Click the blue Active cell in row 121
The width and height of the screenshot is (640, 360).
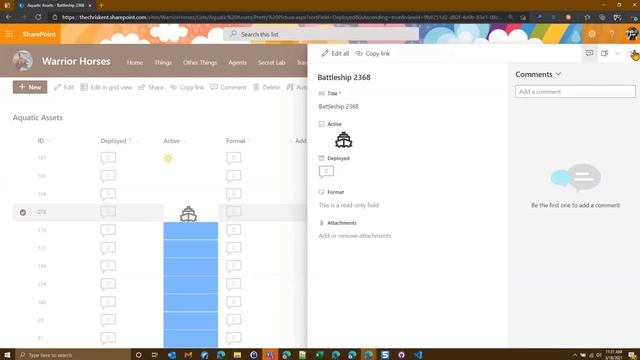(191, 249)
